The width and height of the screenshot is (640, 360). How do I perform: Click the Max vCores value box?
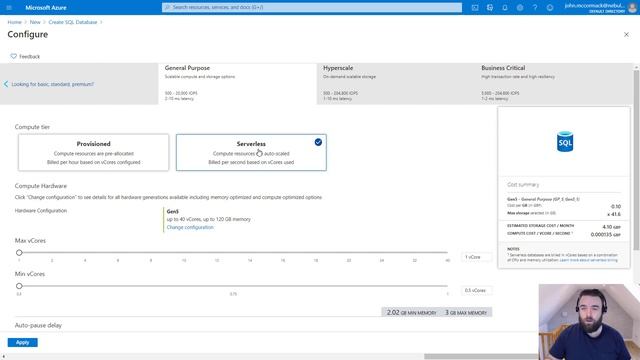pos(476,257)
